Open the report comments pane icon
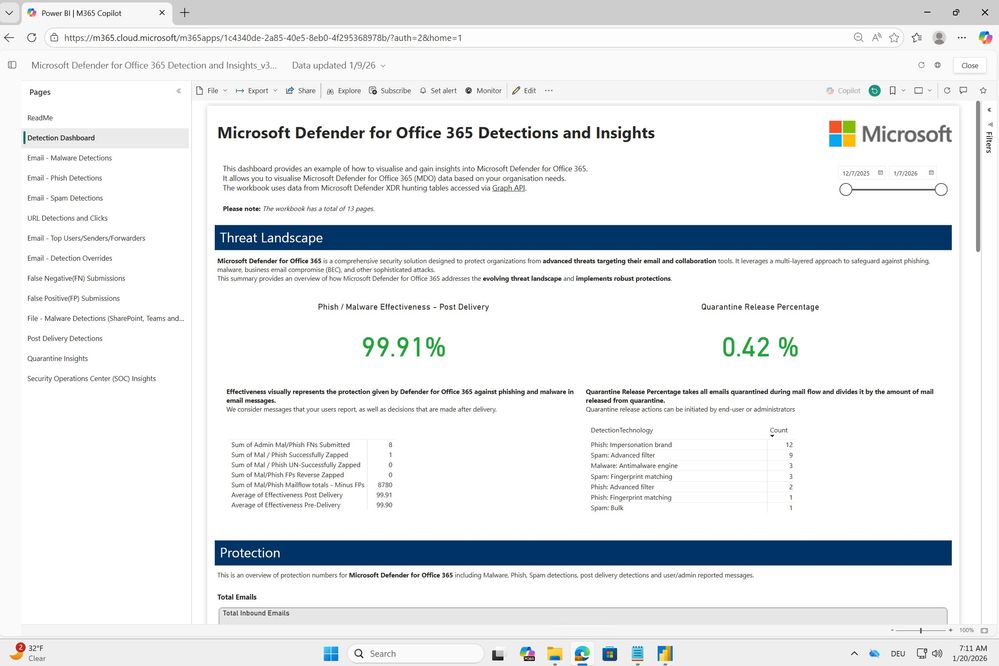 point(963,90)
